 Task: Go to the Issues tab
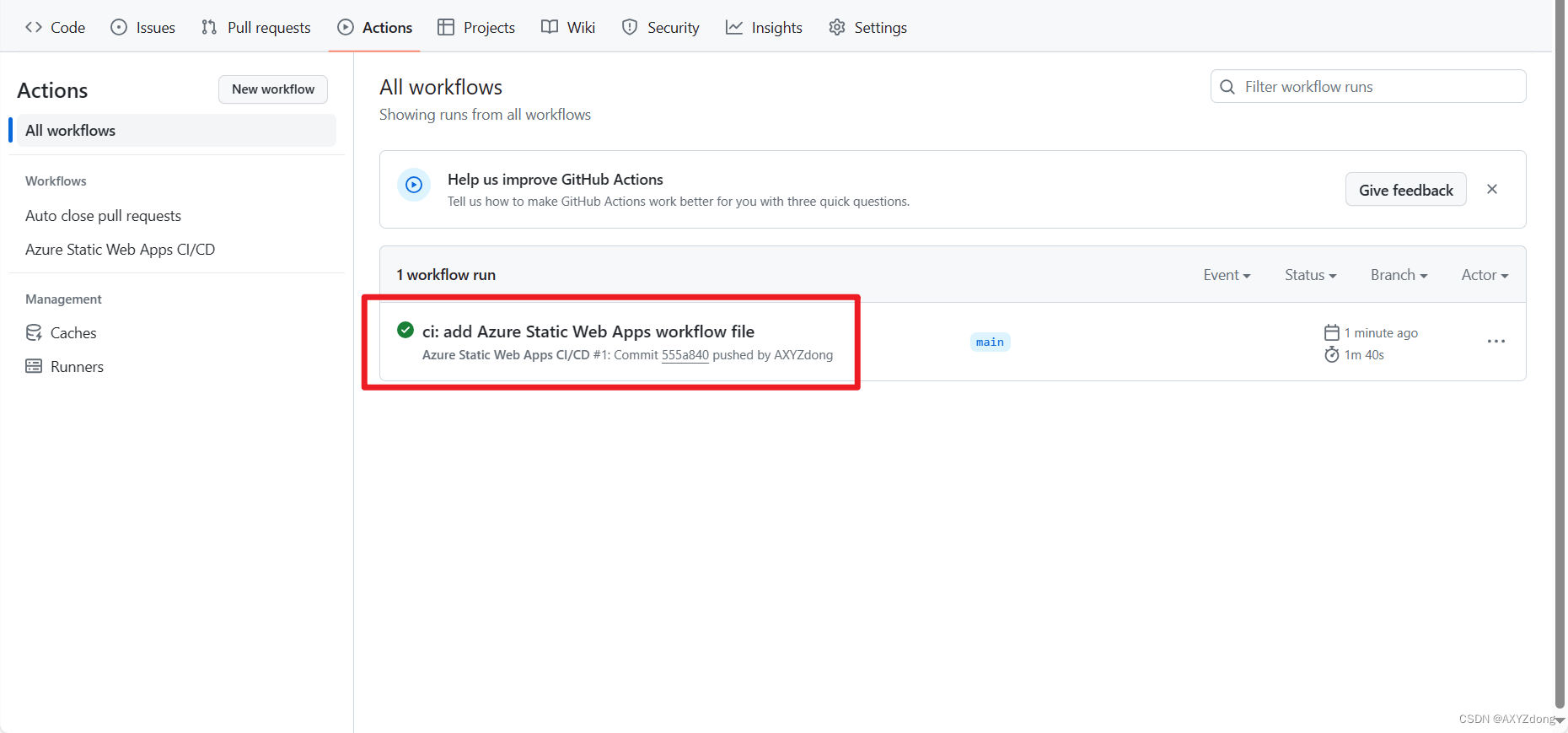click(x=143, y=27)
